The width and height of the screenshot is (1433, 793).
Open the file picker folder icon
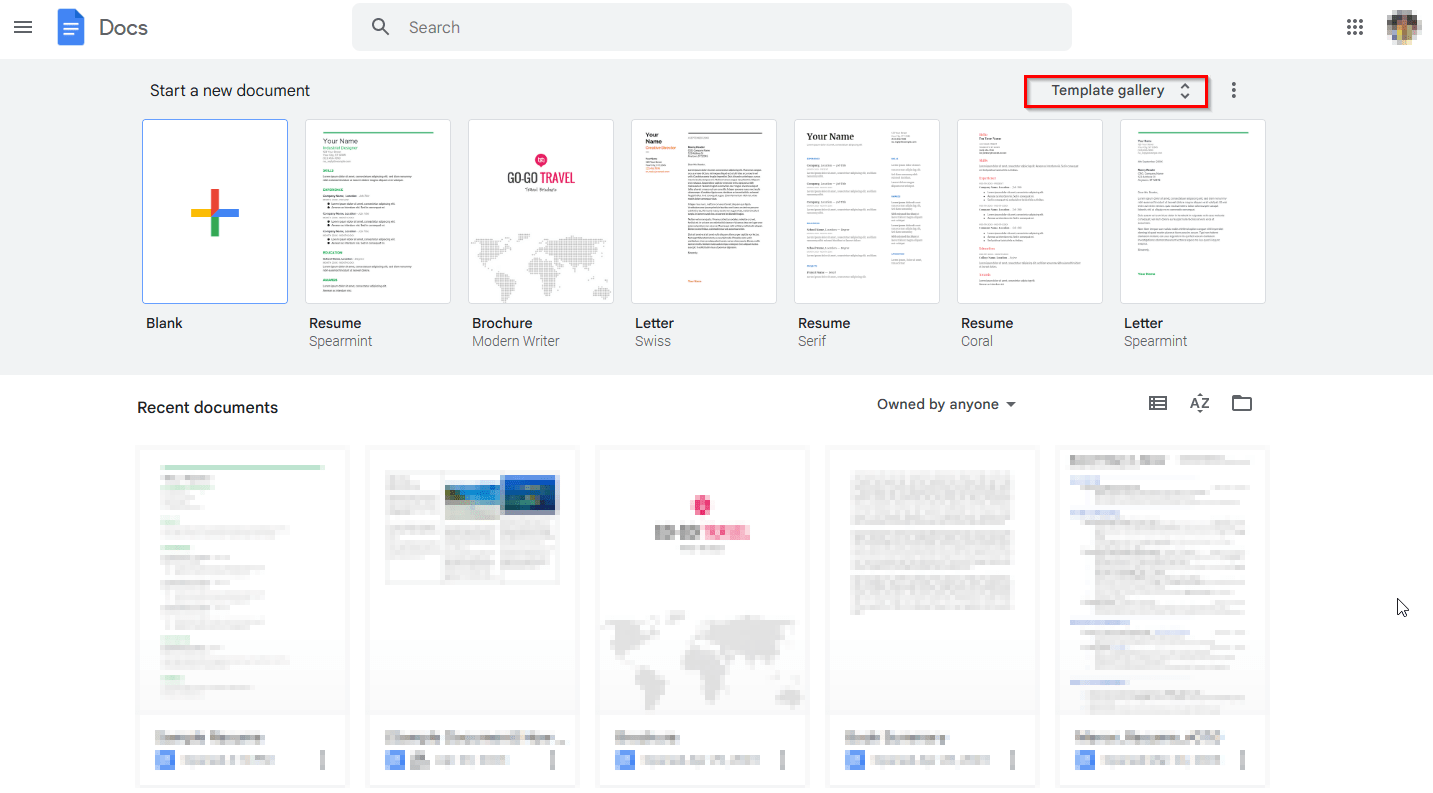coord(1242,403)
